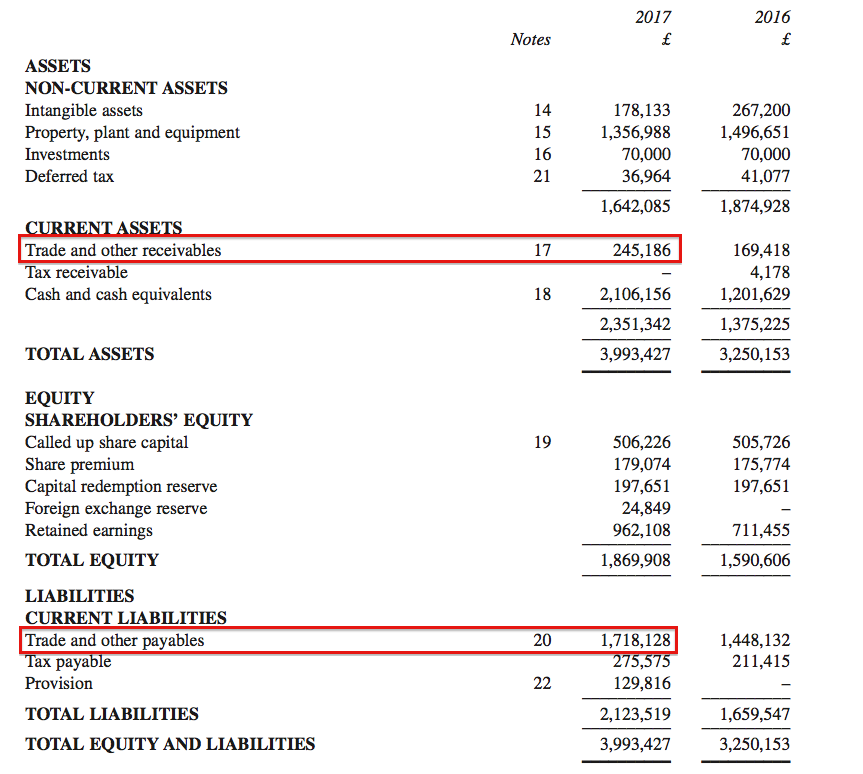Select retained earnings 2017 value 962,108
The width and height of the screenshot is (863, 774).
coord(642,531)
